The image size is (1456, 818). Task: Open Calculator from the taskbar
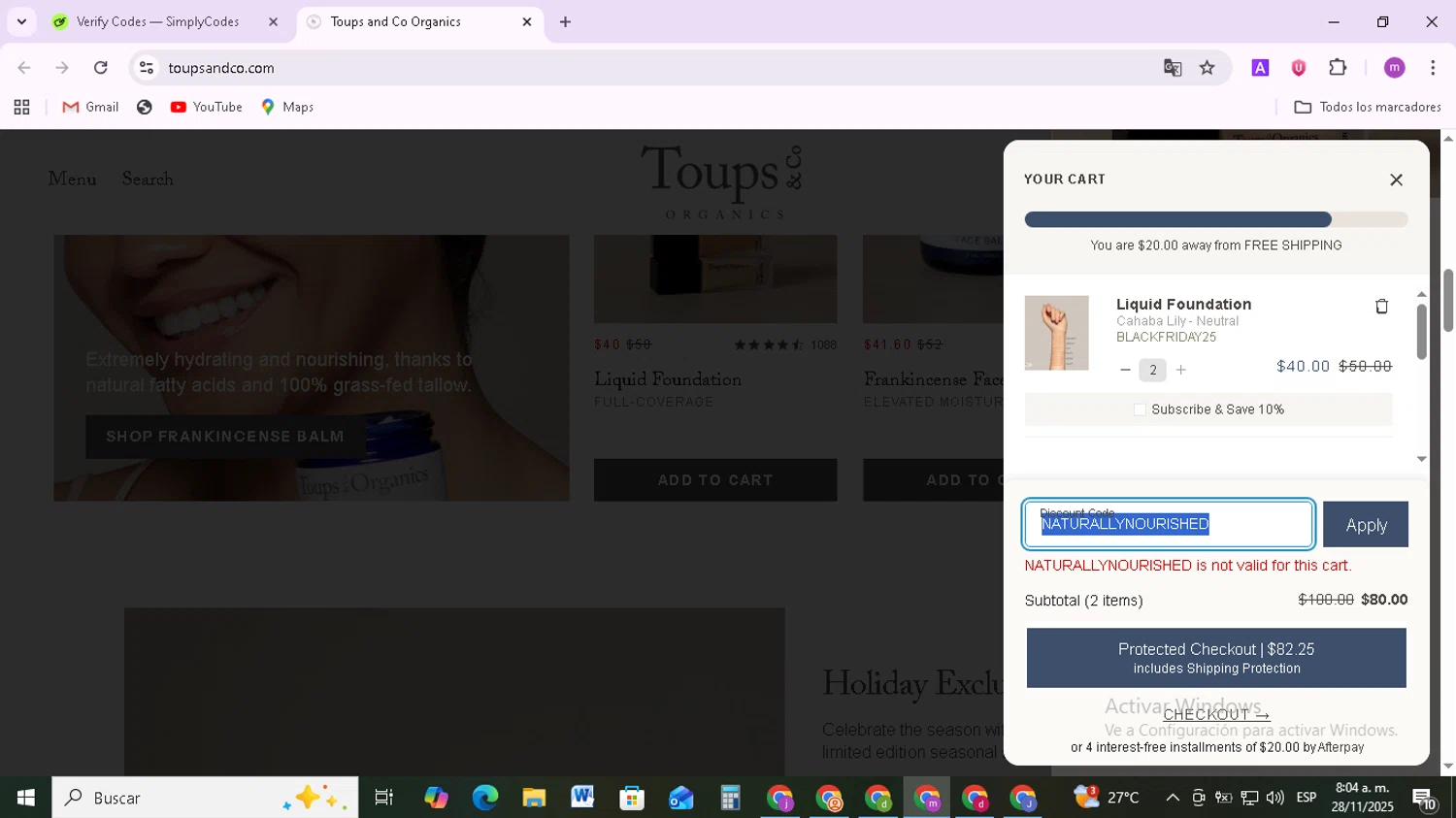pos(730,798)
